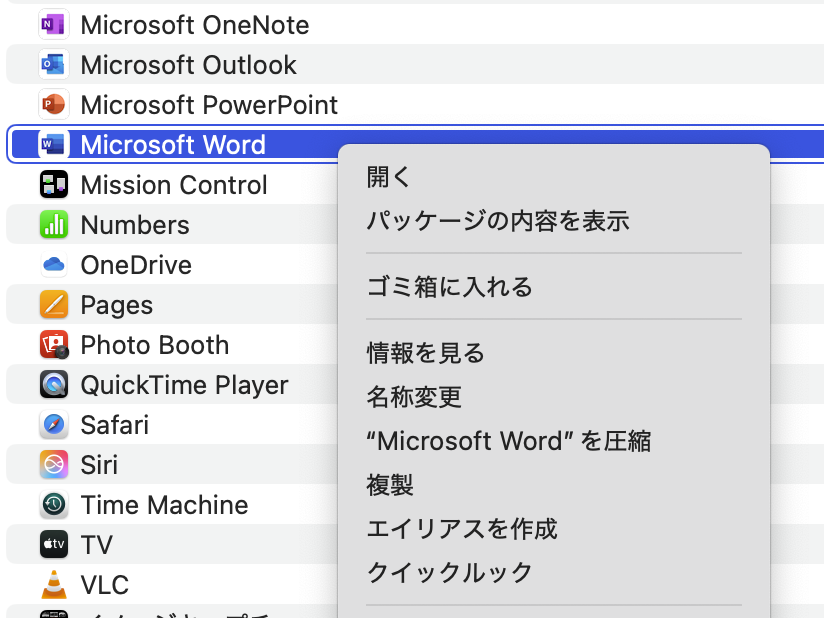Select the QuickTime Player list row
Screen dimensions: 824x618
pyautogui.click(x=184, y=385)
